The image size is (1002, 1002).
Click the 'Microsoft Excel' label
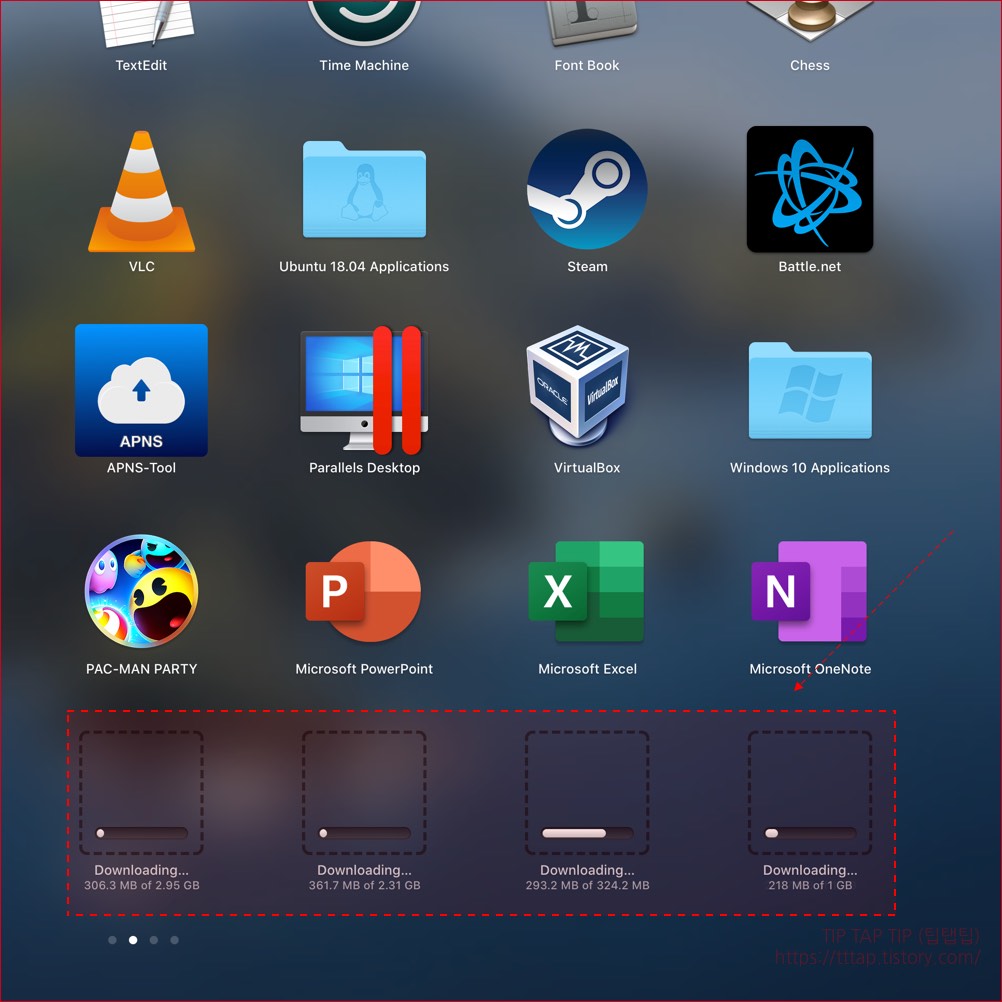coord(587,669)
